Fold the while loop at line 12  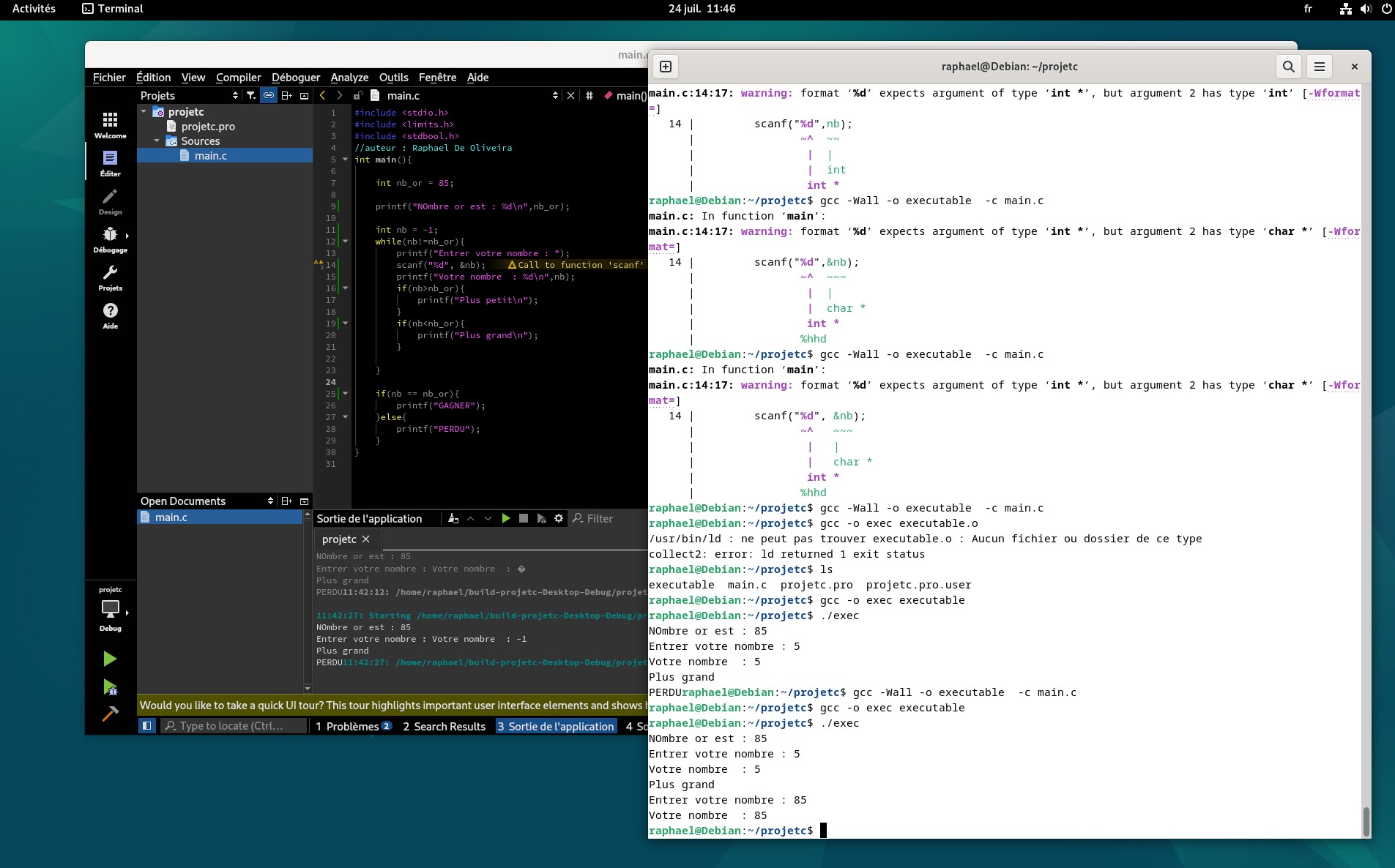[x=345, y=242]
